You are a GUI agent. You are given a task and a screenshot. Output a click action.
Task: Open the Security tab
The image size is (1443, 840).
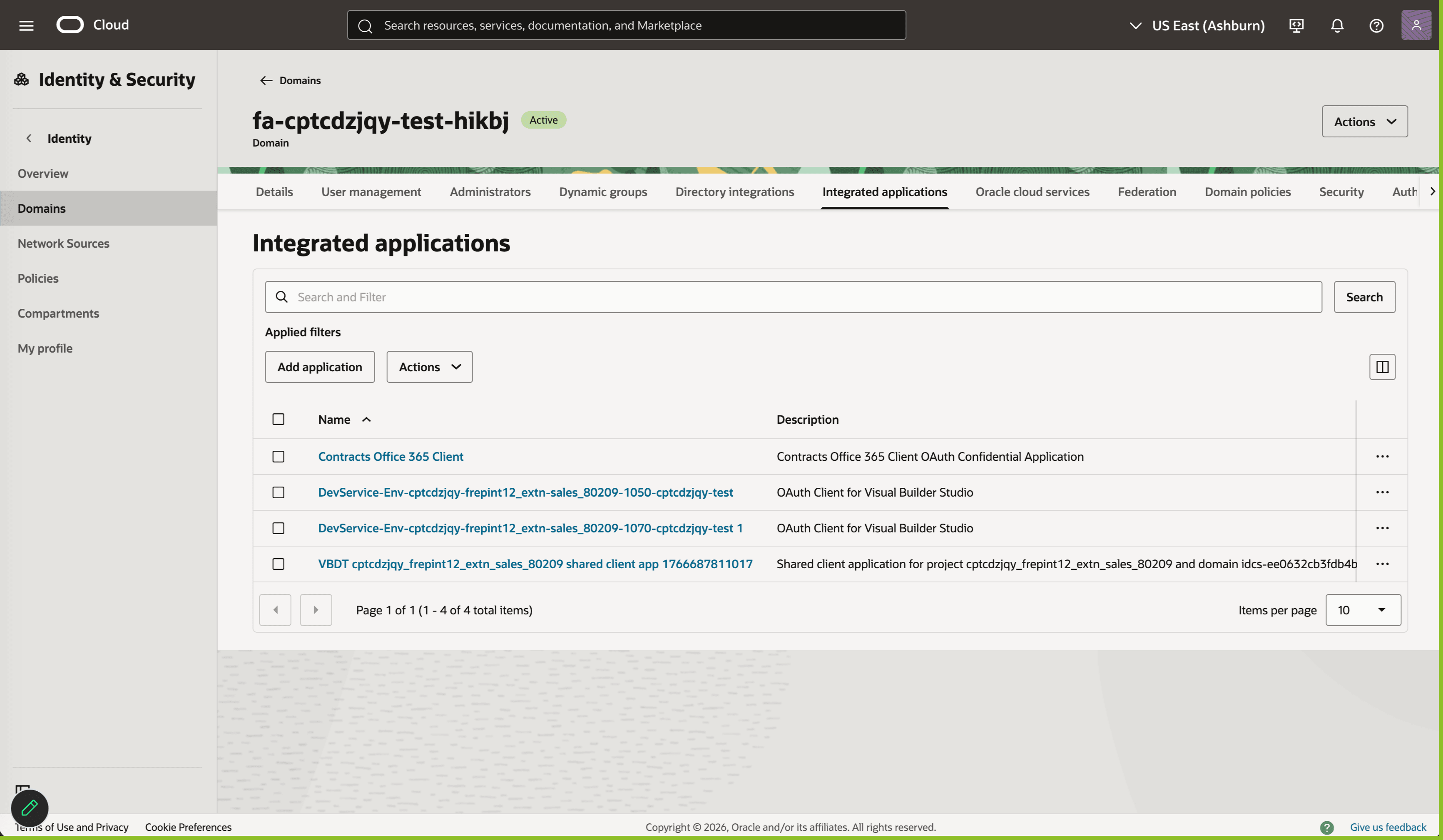1341,192
